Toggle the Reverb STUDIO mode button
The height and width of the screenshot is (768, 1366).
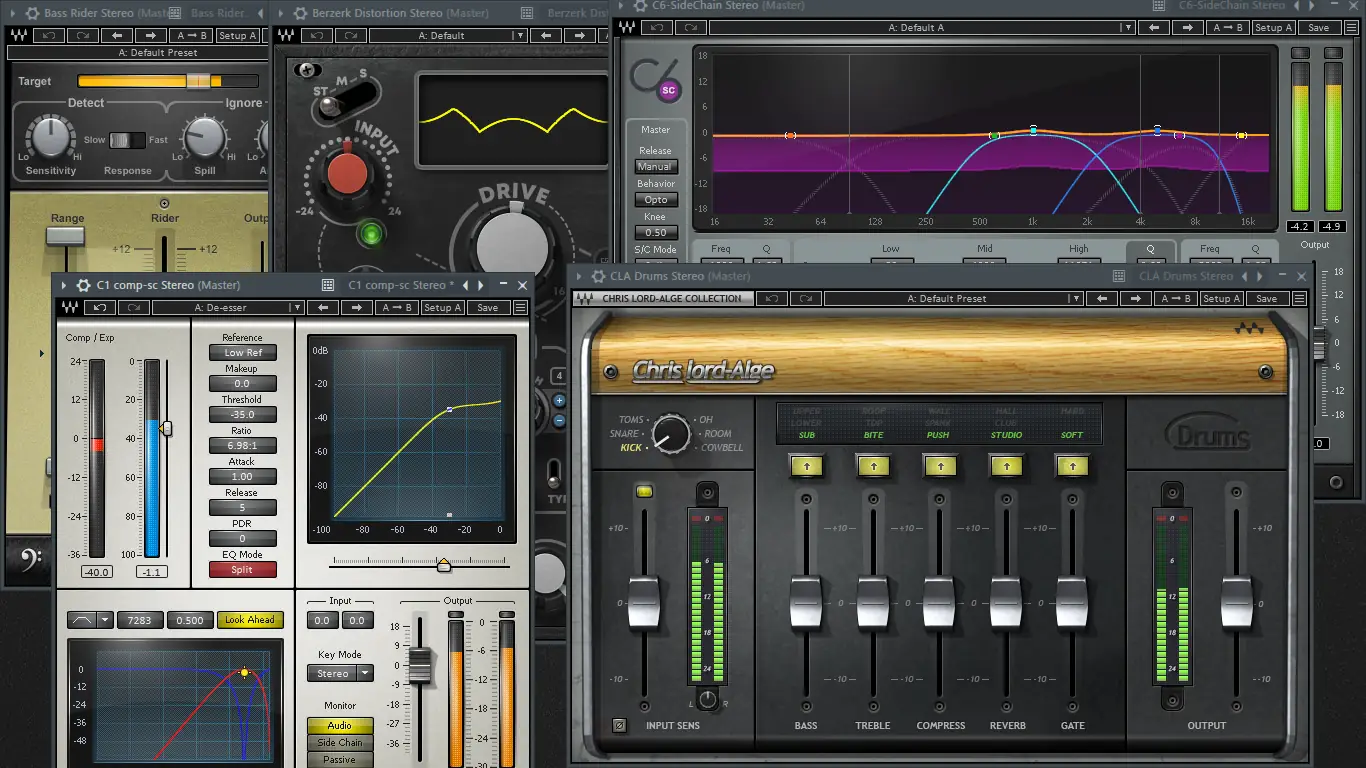point(1005,465)
